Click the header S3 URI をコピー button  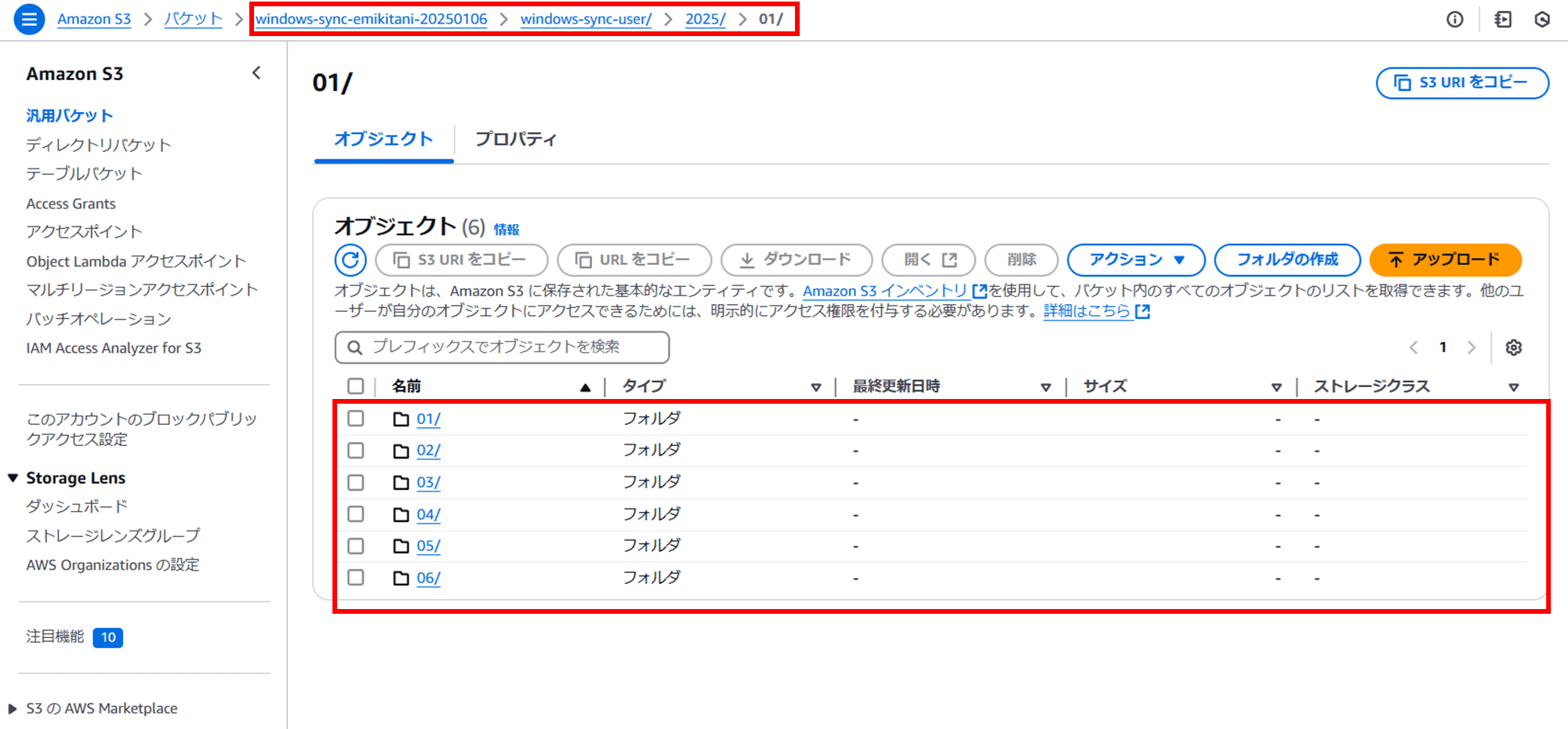click(1462, 82)
